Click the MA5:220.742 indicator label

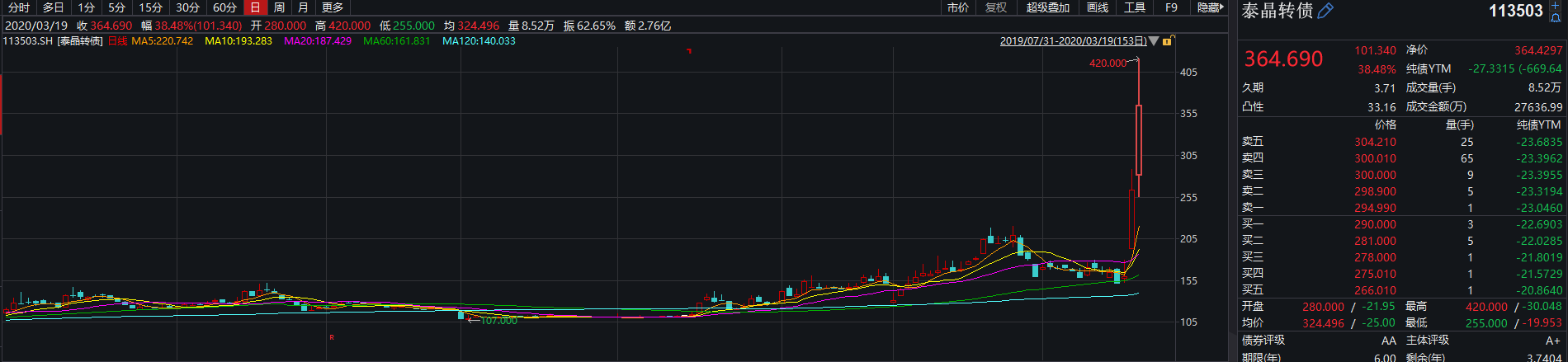(163, 40)
